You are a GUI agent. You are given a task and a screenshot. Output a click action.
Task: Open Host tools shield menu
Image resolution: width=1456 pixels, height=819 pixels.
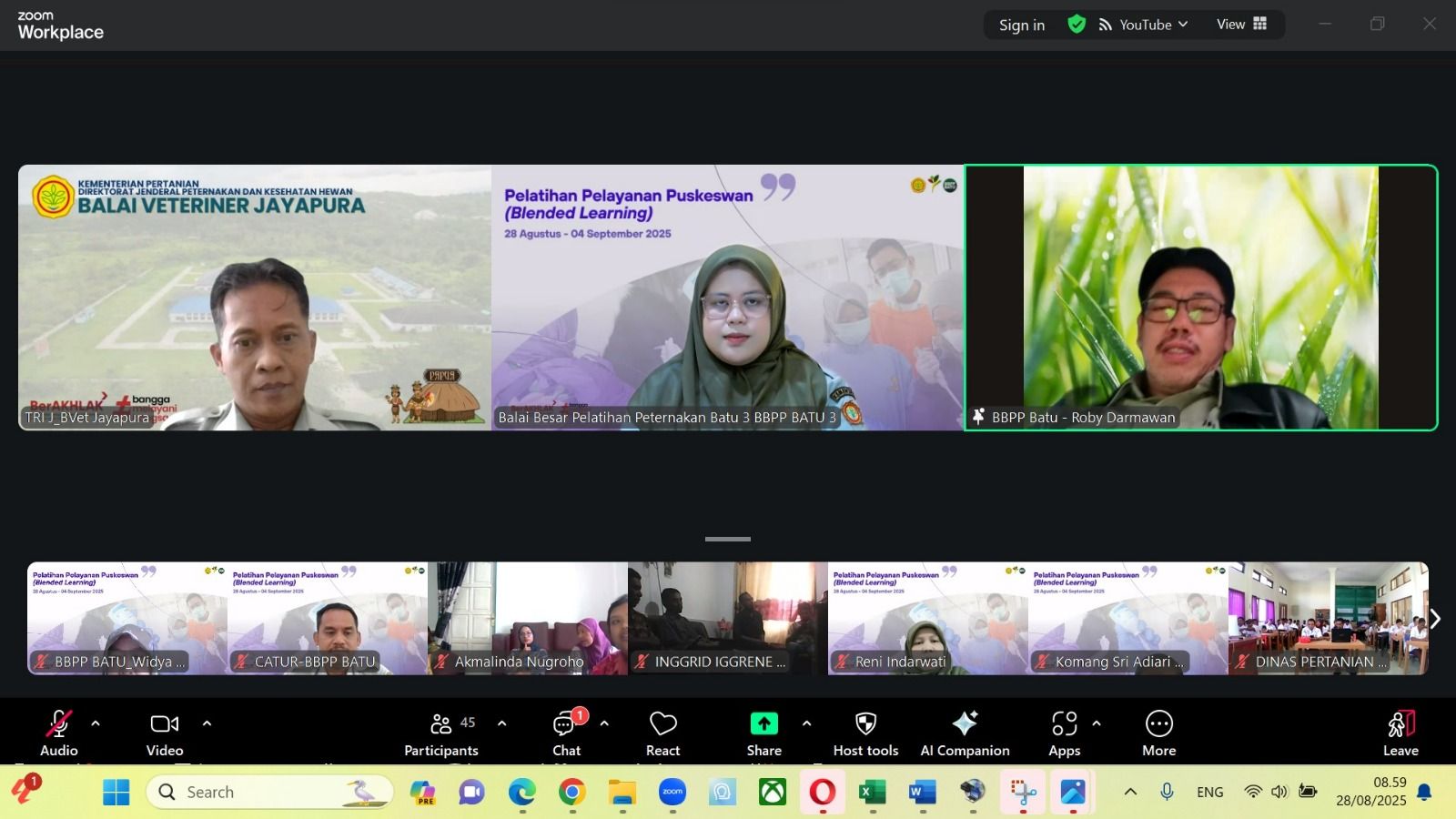click(865, 733)
